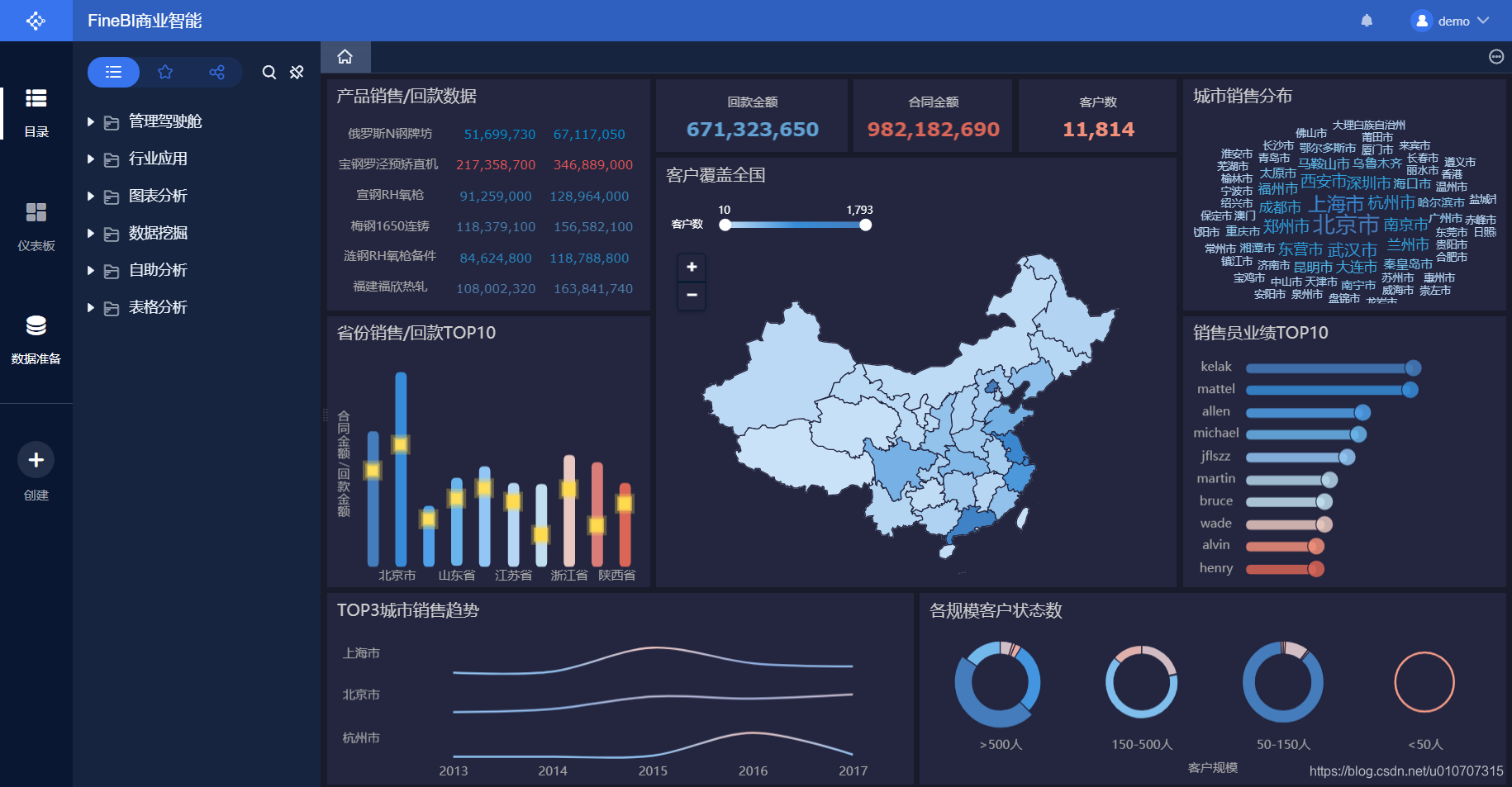Click the unpin panel icon

click(x=297, y=73)
